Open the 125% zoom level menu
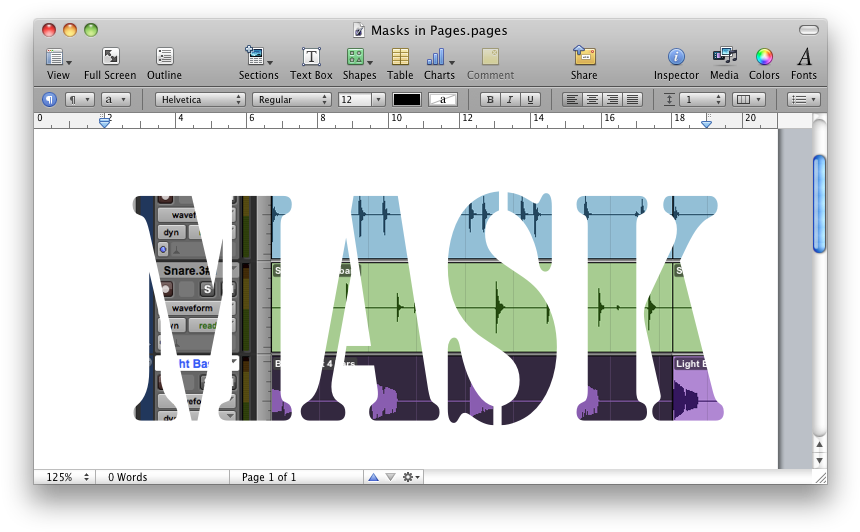860x532 pixels. tap(65, 477)
